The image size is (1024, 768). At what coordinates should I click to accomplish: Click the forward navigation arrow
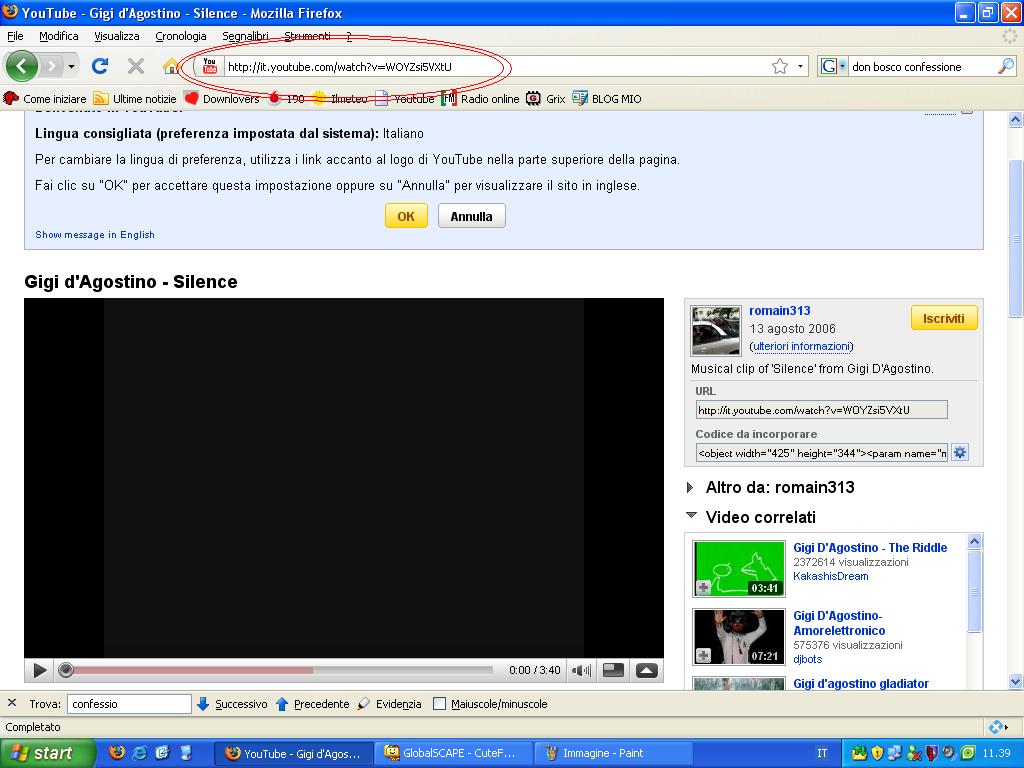pyautogui.click(x=52, y=66)
